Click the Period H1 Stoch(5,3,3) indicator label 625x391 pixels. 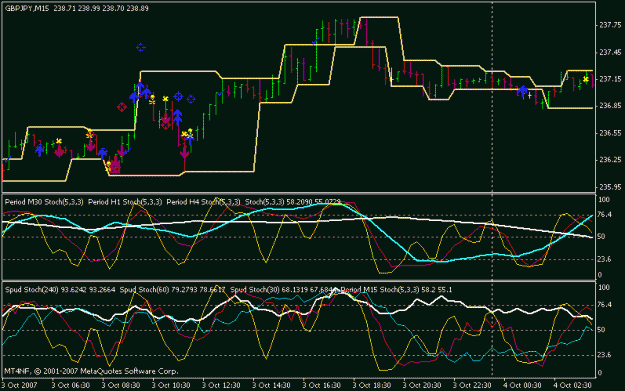125,202
